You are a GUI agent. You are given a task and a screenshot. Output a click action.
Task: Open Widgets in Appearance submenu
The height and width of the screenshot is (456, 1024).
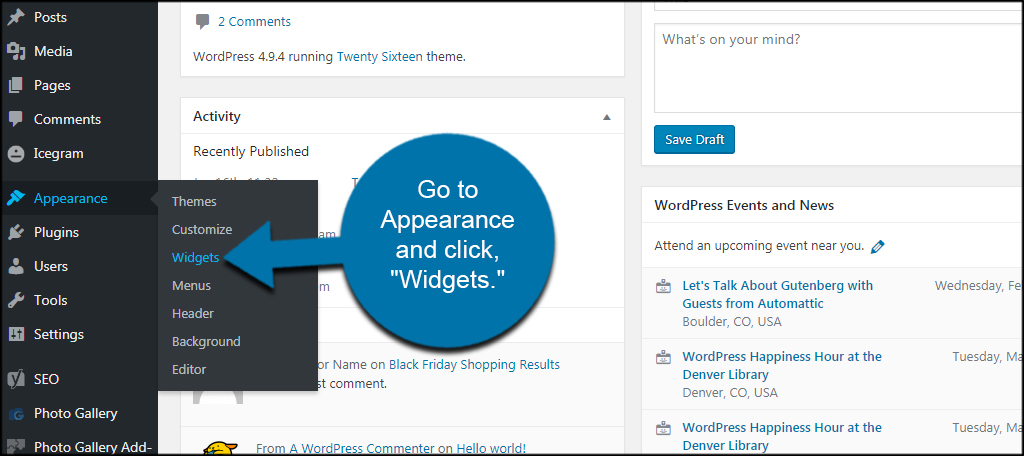pos(195,257)
